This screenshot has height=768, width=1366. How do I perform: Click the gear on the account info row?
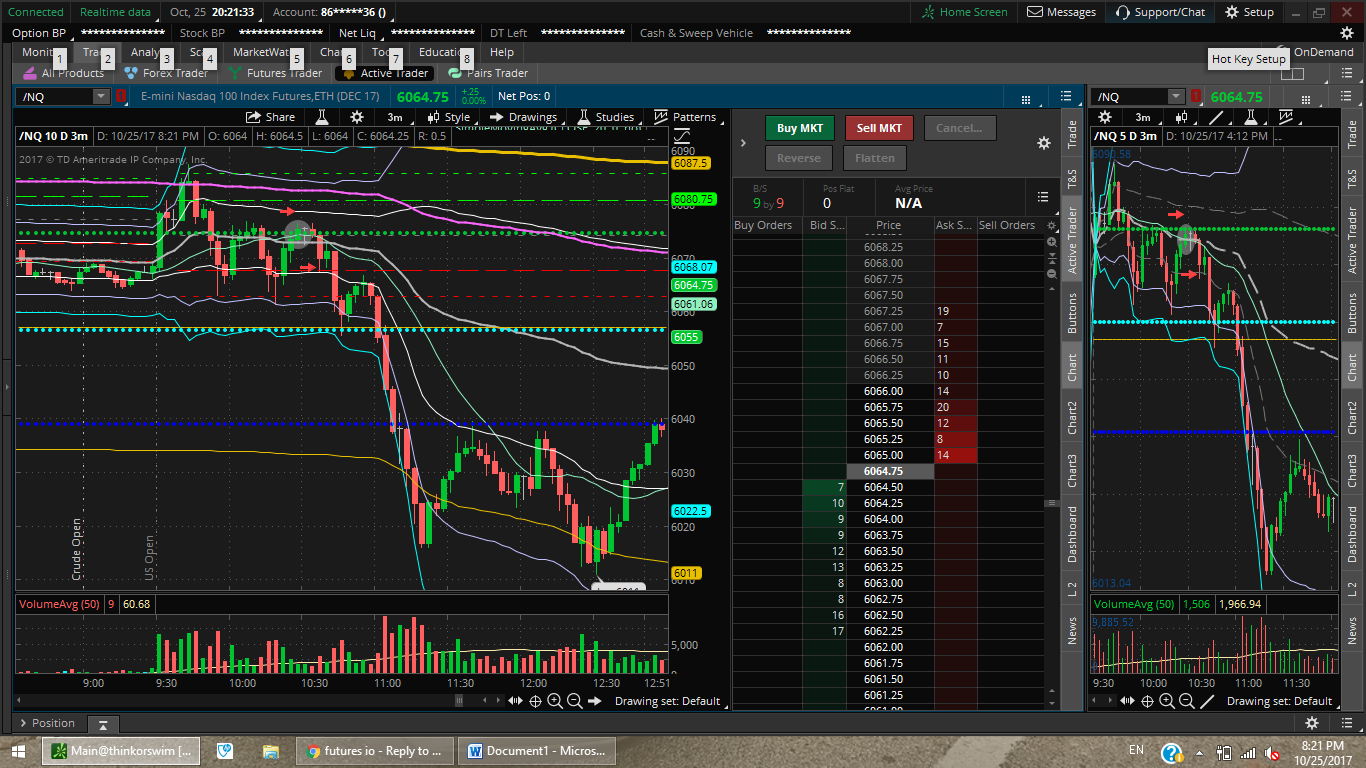[1347, 33]
